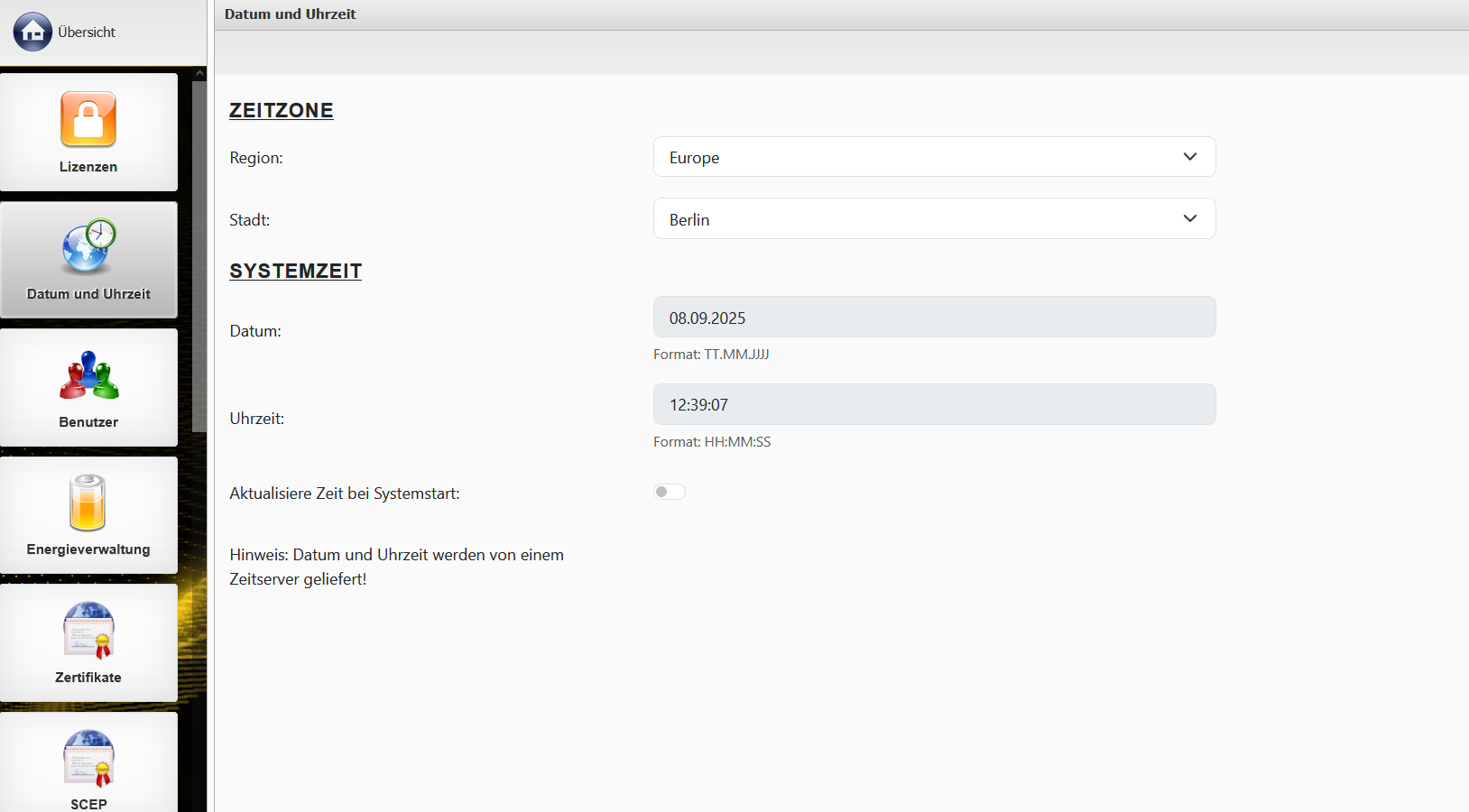Click the Benutzer label in sidebar

point(88,422)
